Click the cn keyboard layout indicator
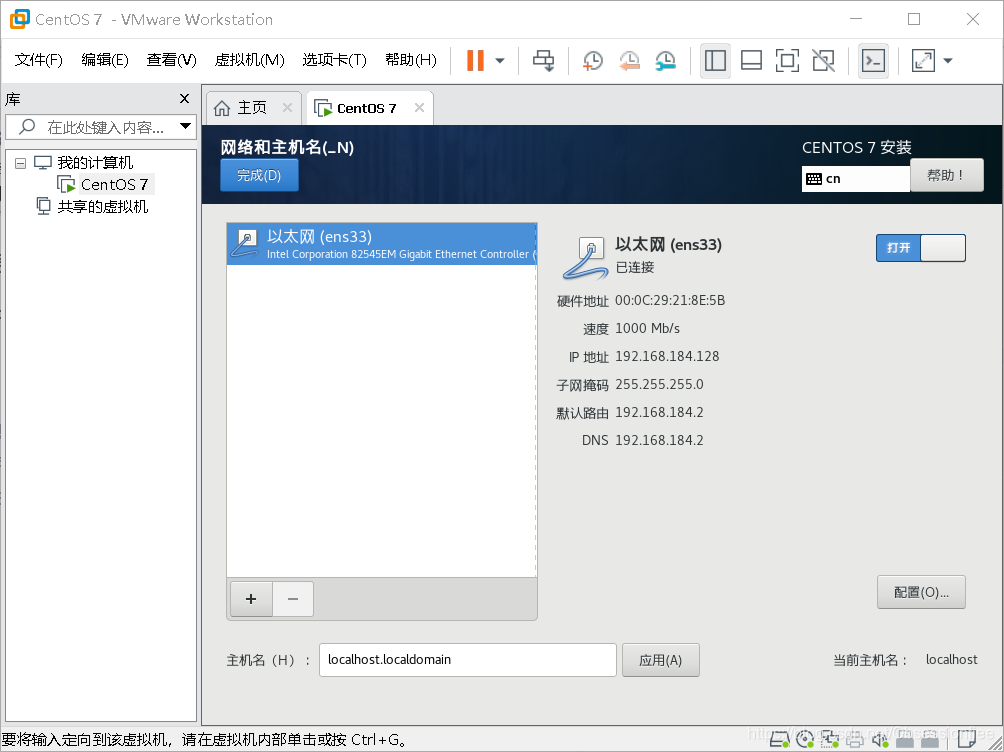Image resolution: width=1004 pixels, height=752 pixels. point(855,179)
